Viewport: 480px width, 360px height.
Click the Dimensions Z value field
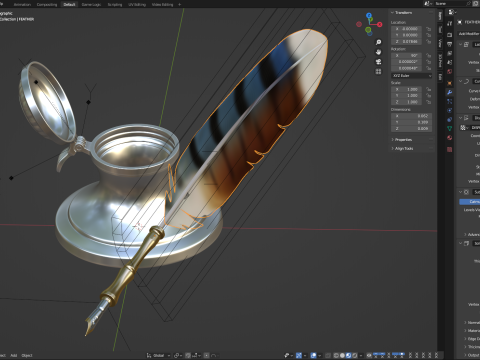coord(412,128)
